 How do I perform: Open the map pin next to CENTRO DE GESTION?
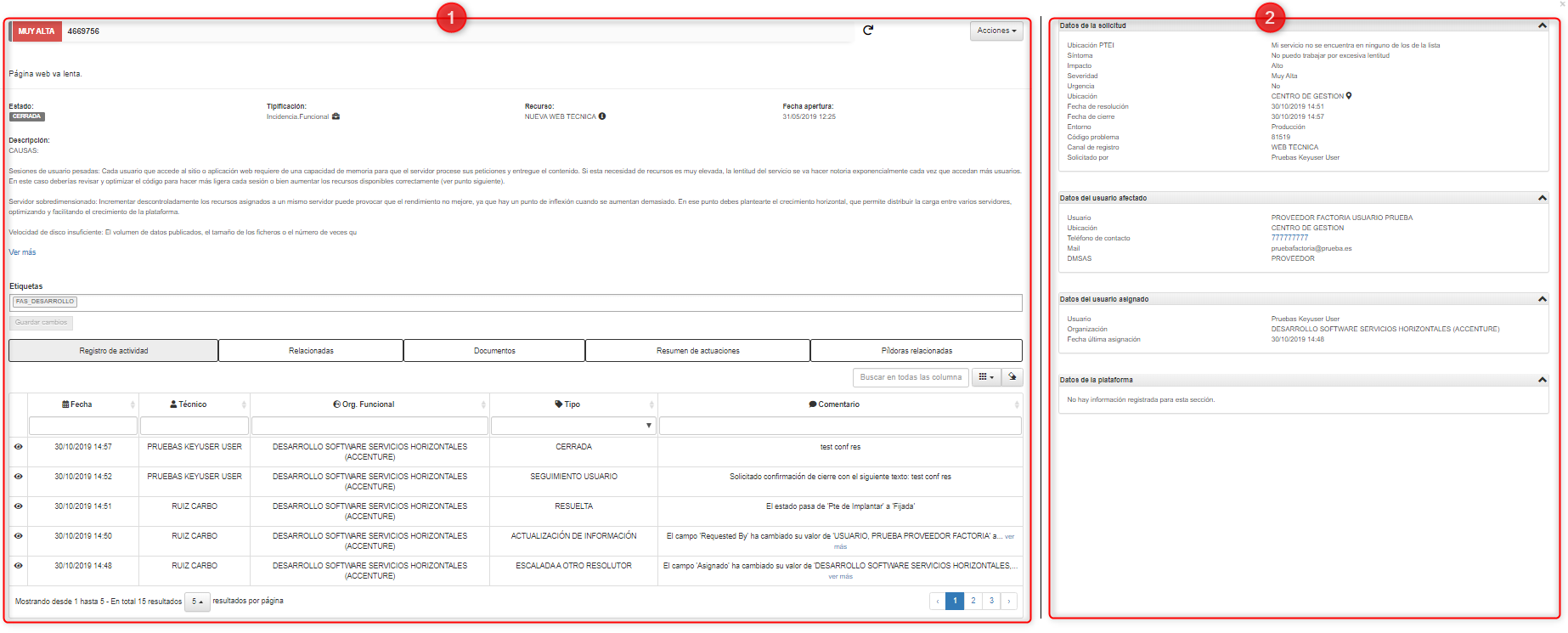(x=1349, y=96)
